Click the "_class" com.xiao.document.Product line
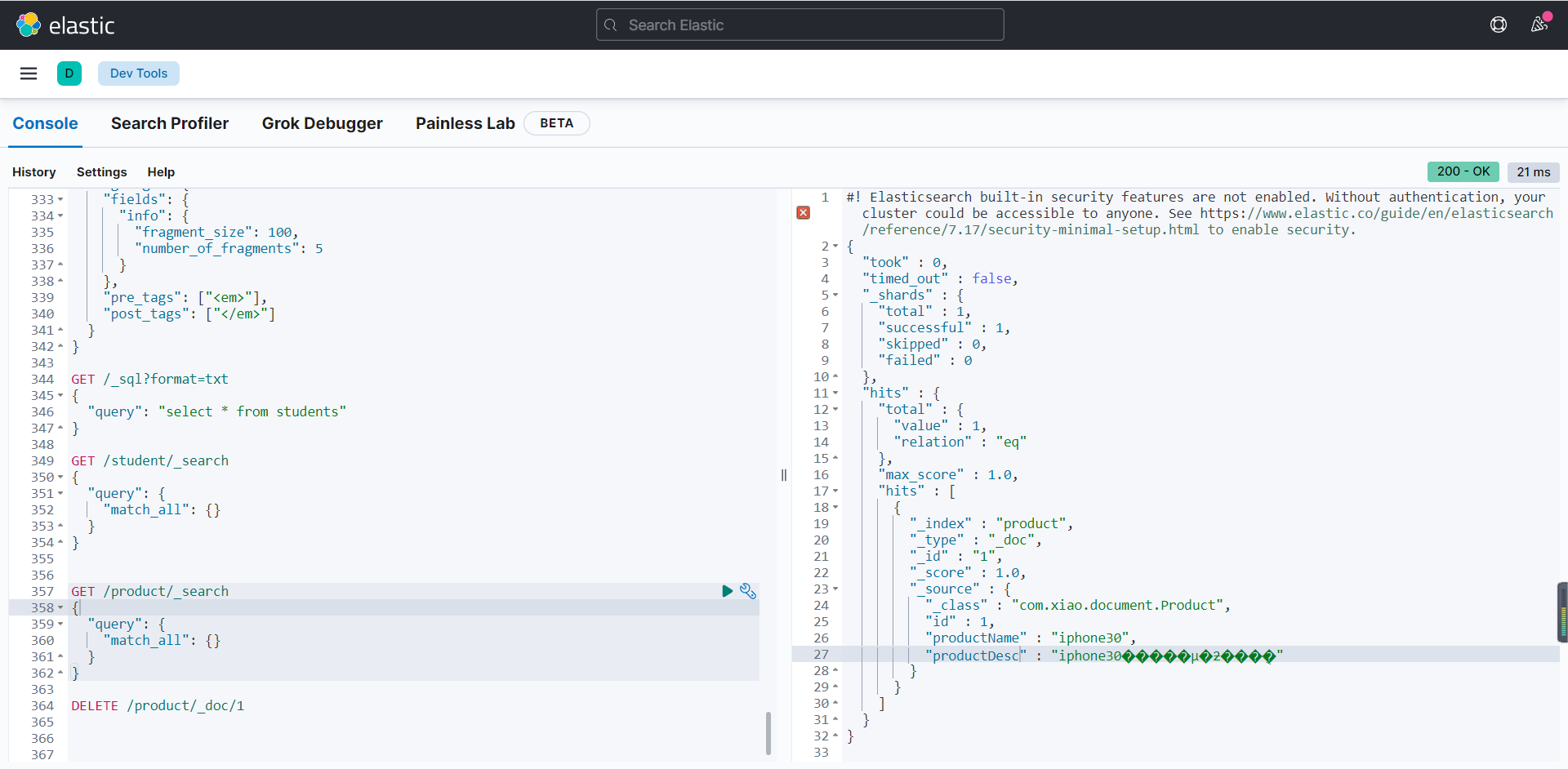 pos(1078,605)
